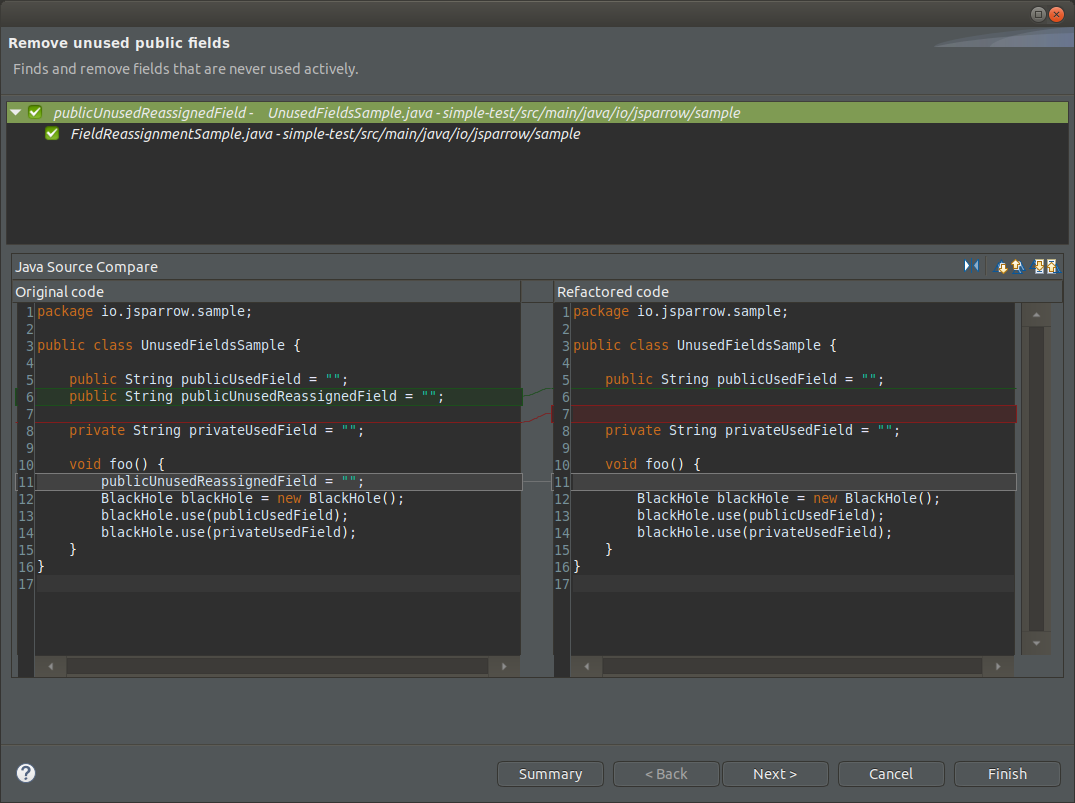Click the swap left and right view icon
Image resolution: width=1075 pixels, height=803 pixels.
[970, 266]
